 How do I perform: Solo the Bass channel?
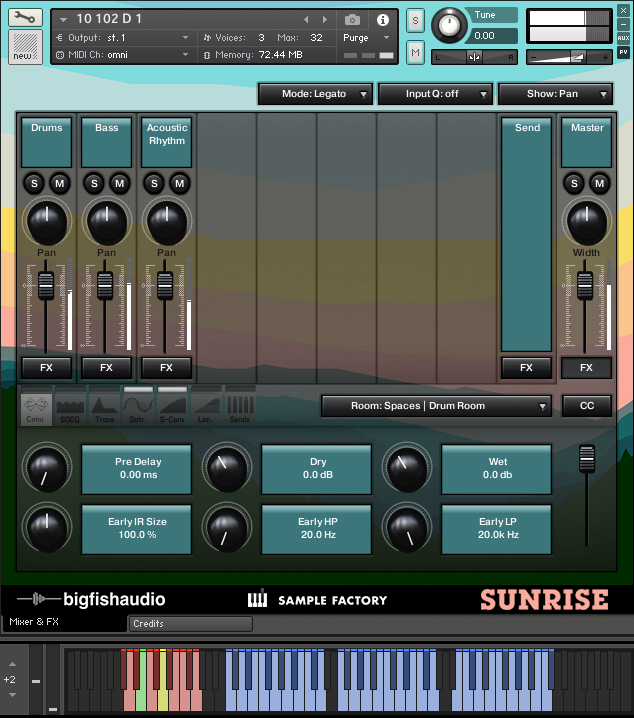click(94, 184)
